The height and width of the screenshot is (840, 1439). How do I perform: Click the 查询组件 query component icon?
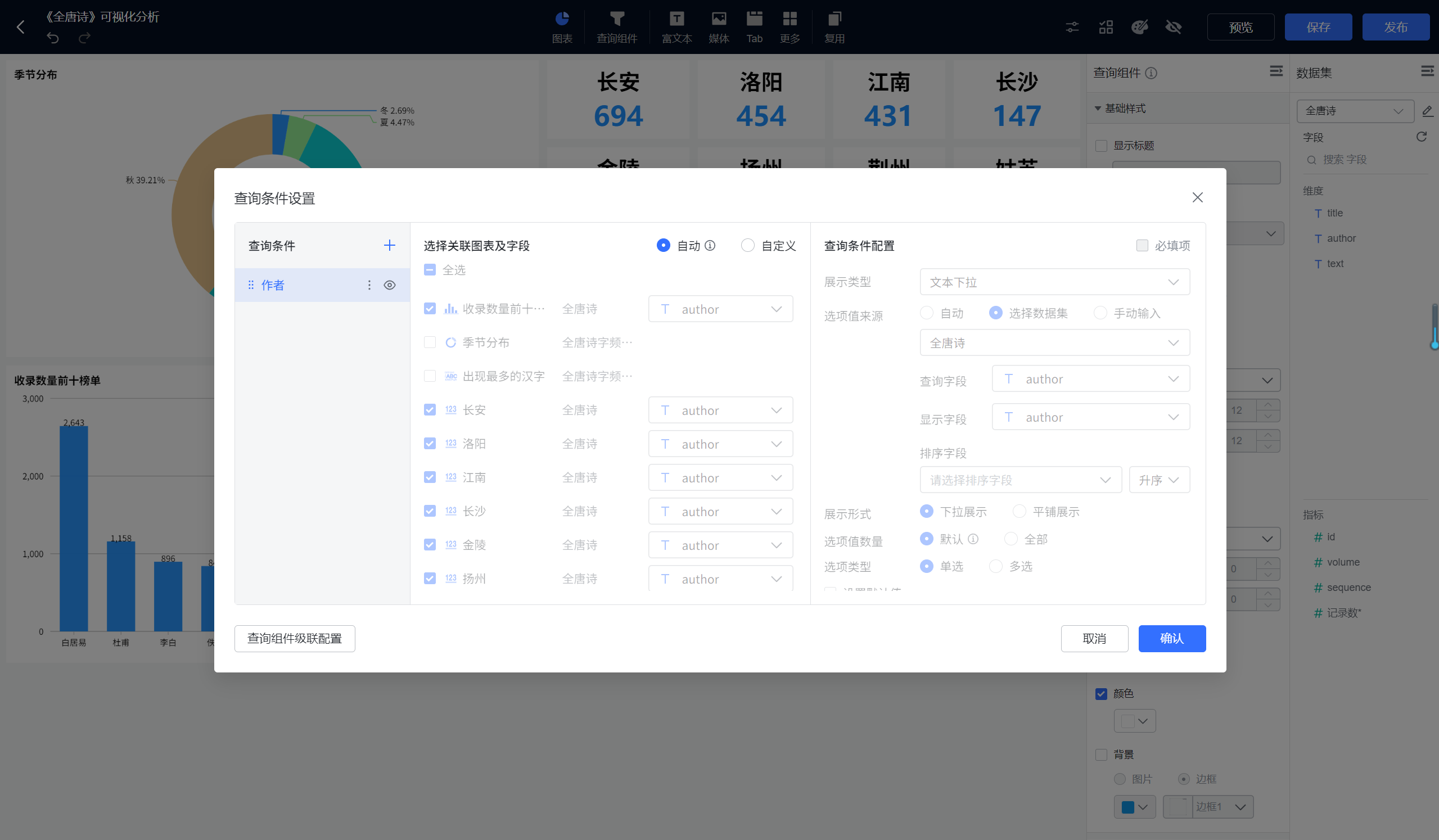coord(617,26)
